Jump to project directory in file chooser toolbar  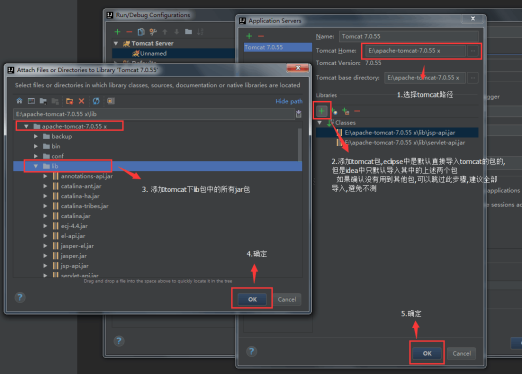(x=43, y=101)
